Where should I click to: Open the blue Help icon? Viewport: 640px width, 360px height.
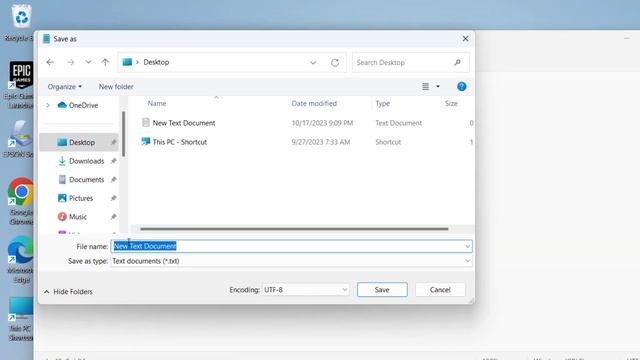[462, 87]
